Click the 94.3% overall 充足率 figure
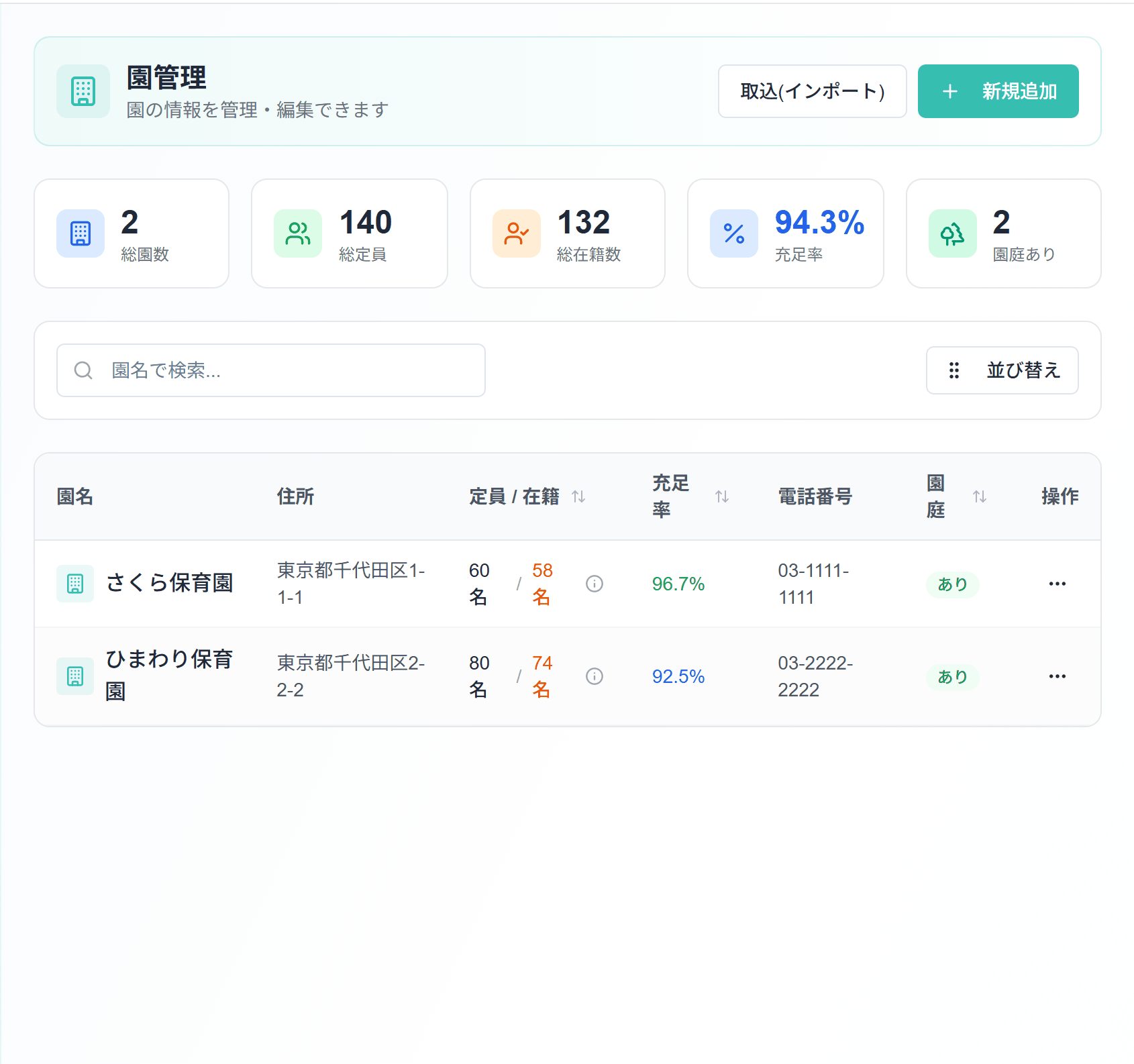The width and height of the screenshot is (1134, 1064). 819,222
